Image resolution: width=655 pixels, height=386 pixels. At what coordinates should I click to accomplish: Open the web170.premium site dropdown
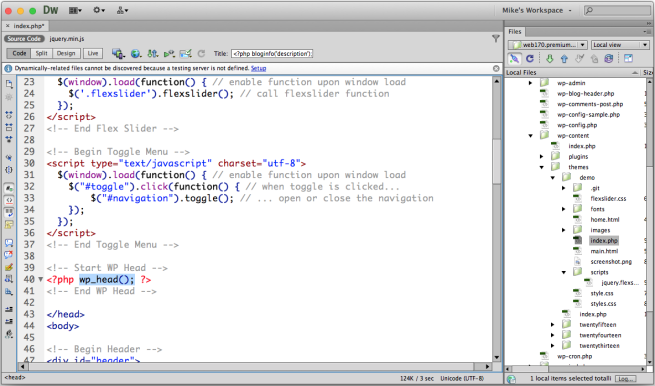pyautogui.click(x=548, y=45)
